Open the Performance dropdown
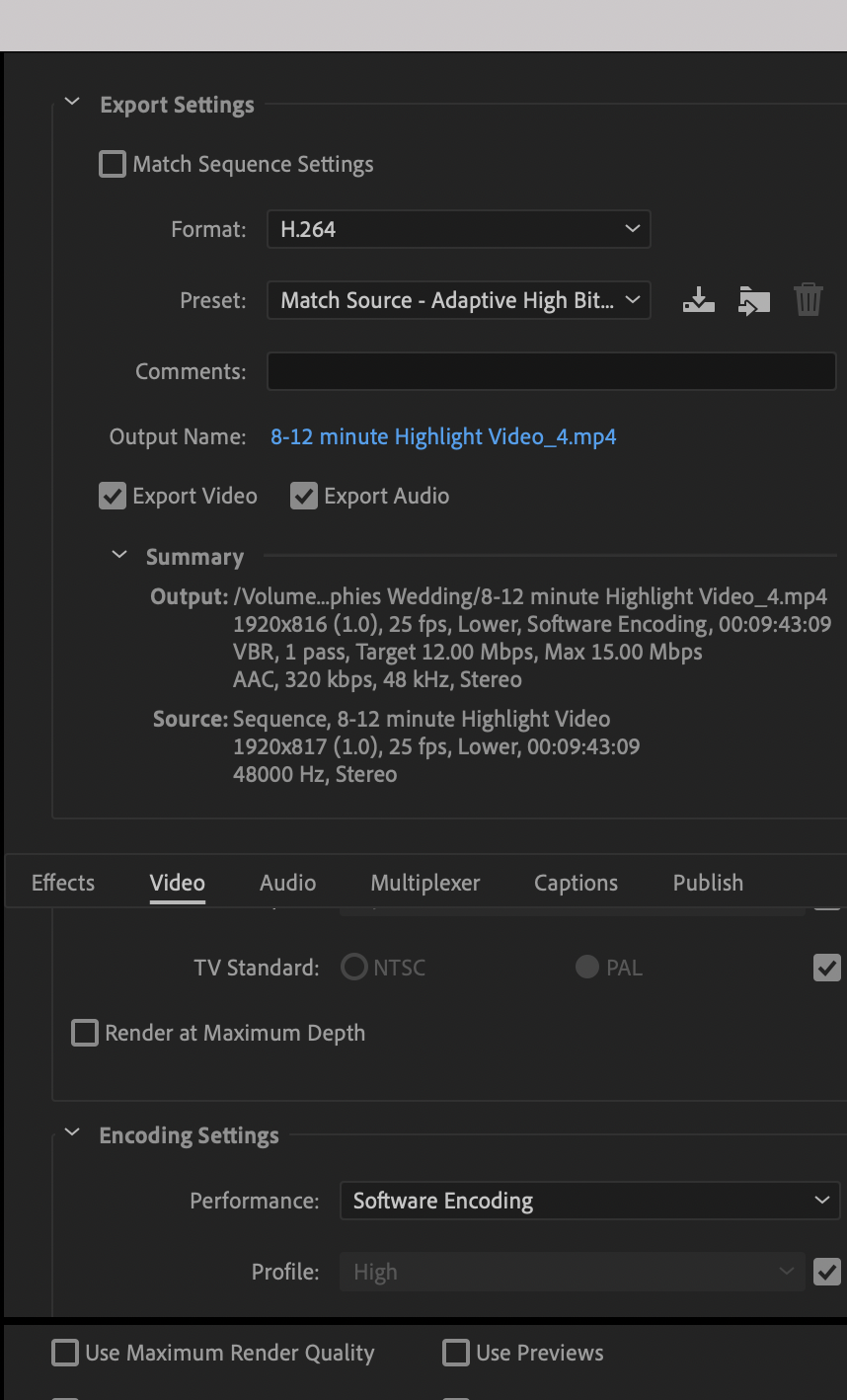This screenshot has width=847, height=1400. point(589,1201)
